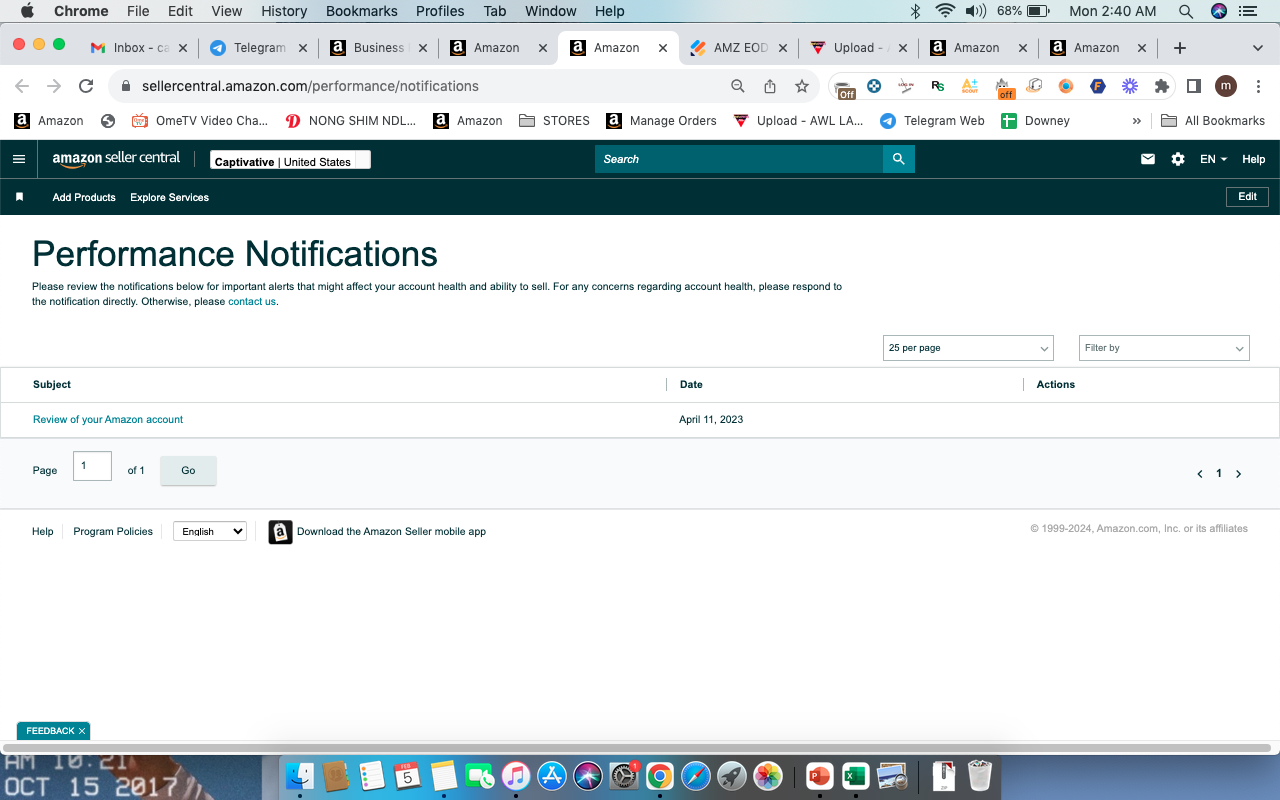Open the Trash in the Dock
This screenshot has height=800, width=1280.
click(980, 775)
